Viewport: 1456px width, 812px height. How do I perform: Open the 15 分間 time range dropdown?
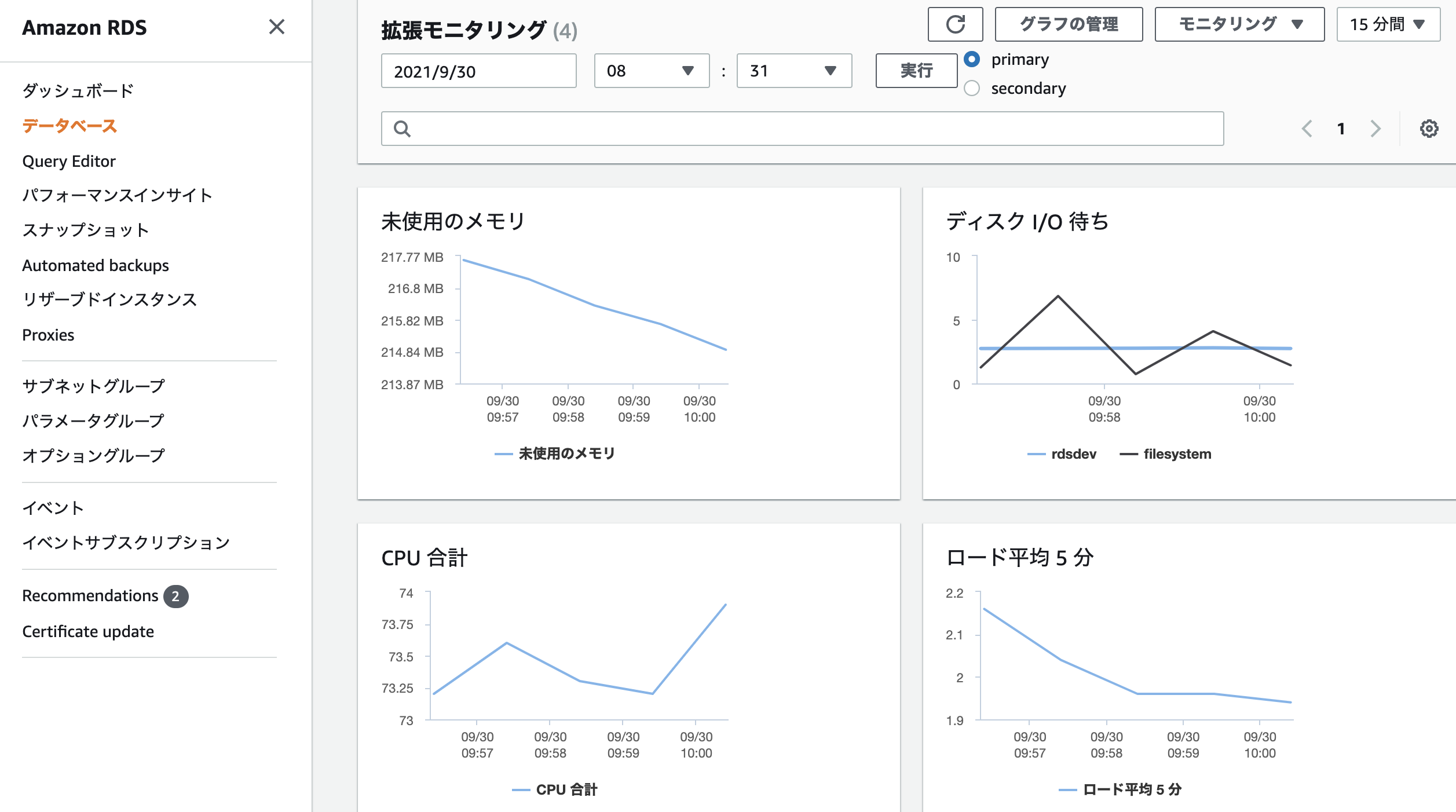coord(1388,24)
